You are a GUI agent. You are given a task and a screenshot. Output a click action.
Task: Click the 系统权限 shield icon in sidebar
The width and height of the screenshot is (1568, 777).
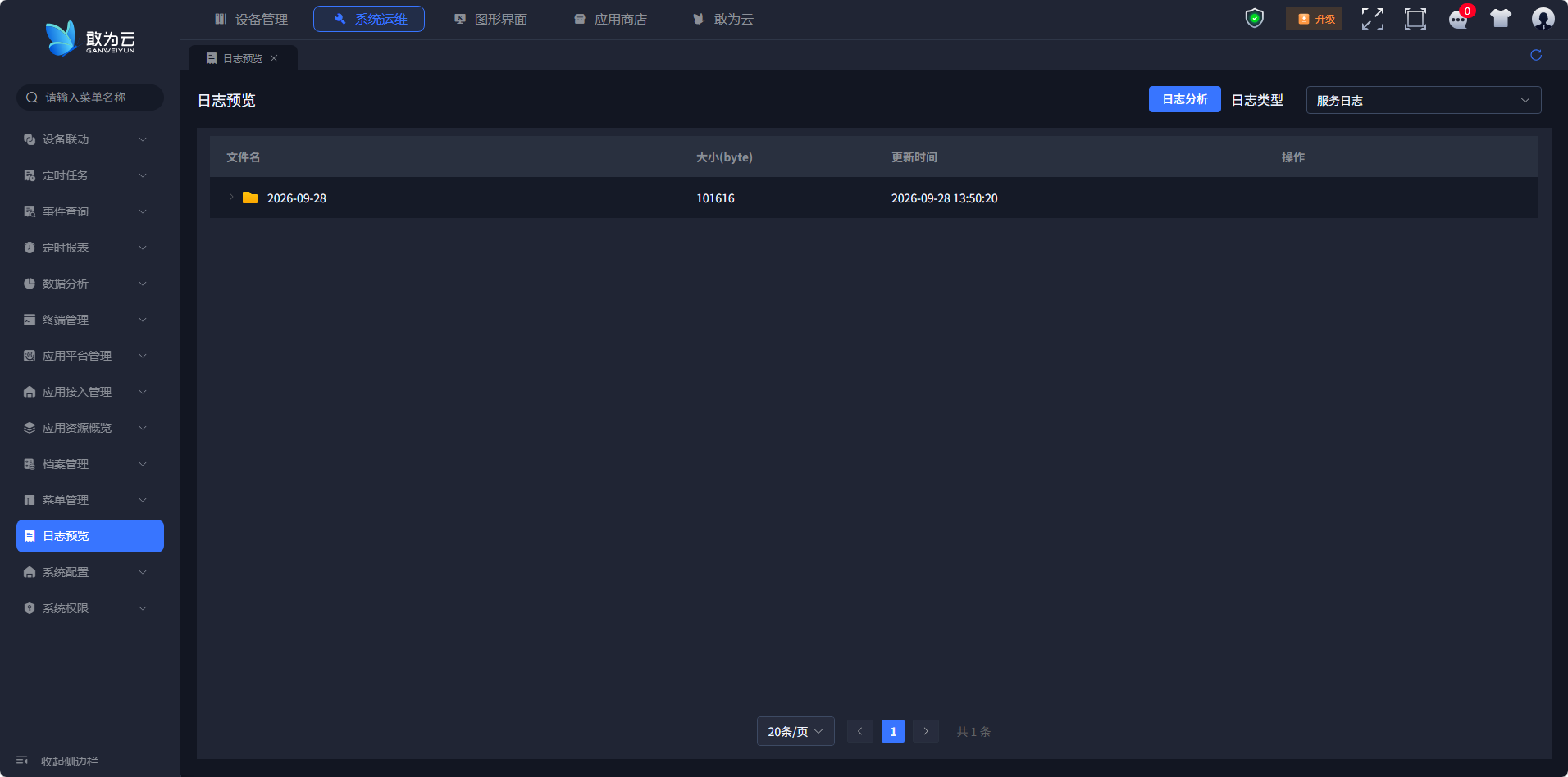pyautogui.click(x=30, y=608)
